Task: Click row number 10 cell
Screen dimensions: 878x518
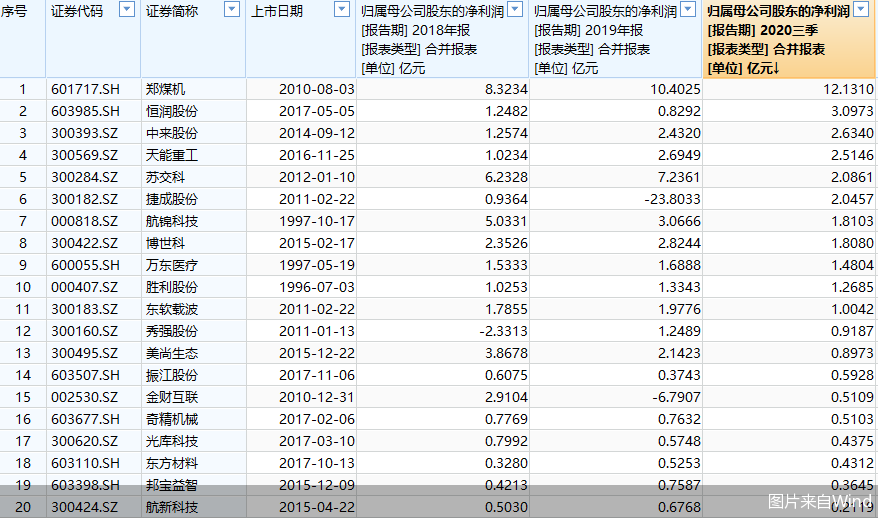Action: tap(23, 287)
